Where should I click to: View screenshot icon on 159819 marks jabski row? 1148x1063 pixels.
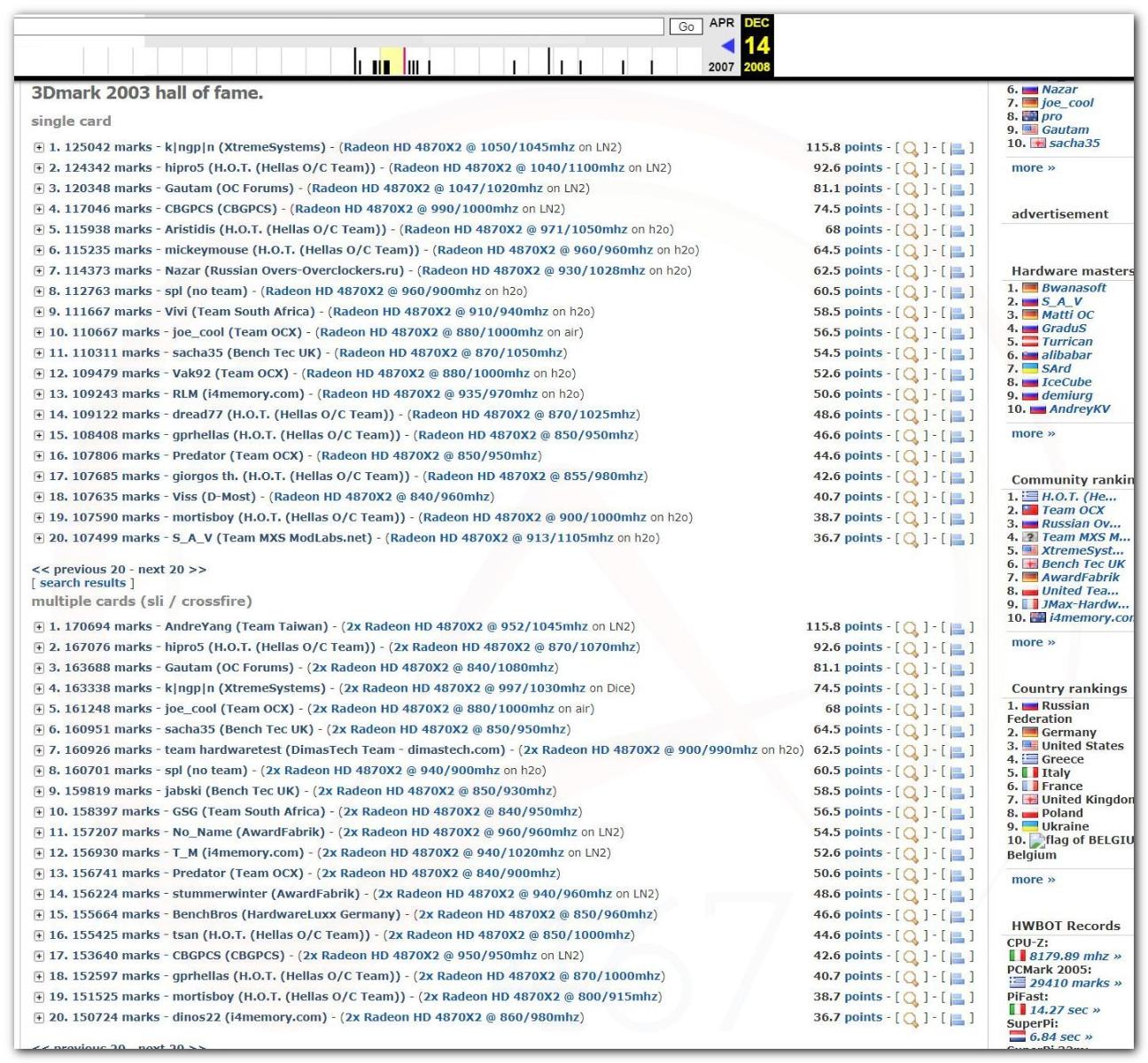tap(957, 792)
